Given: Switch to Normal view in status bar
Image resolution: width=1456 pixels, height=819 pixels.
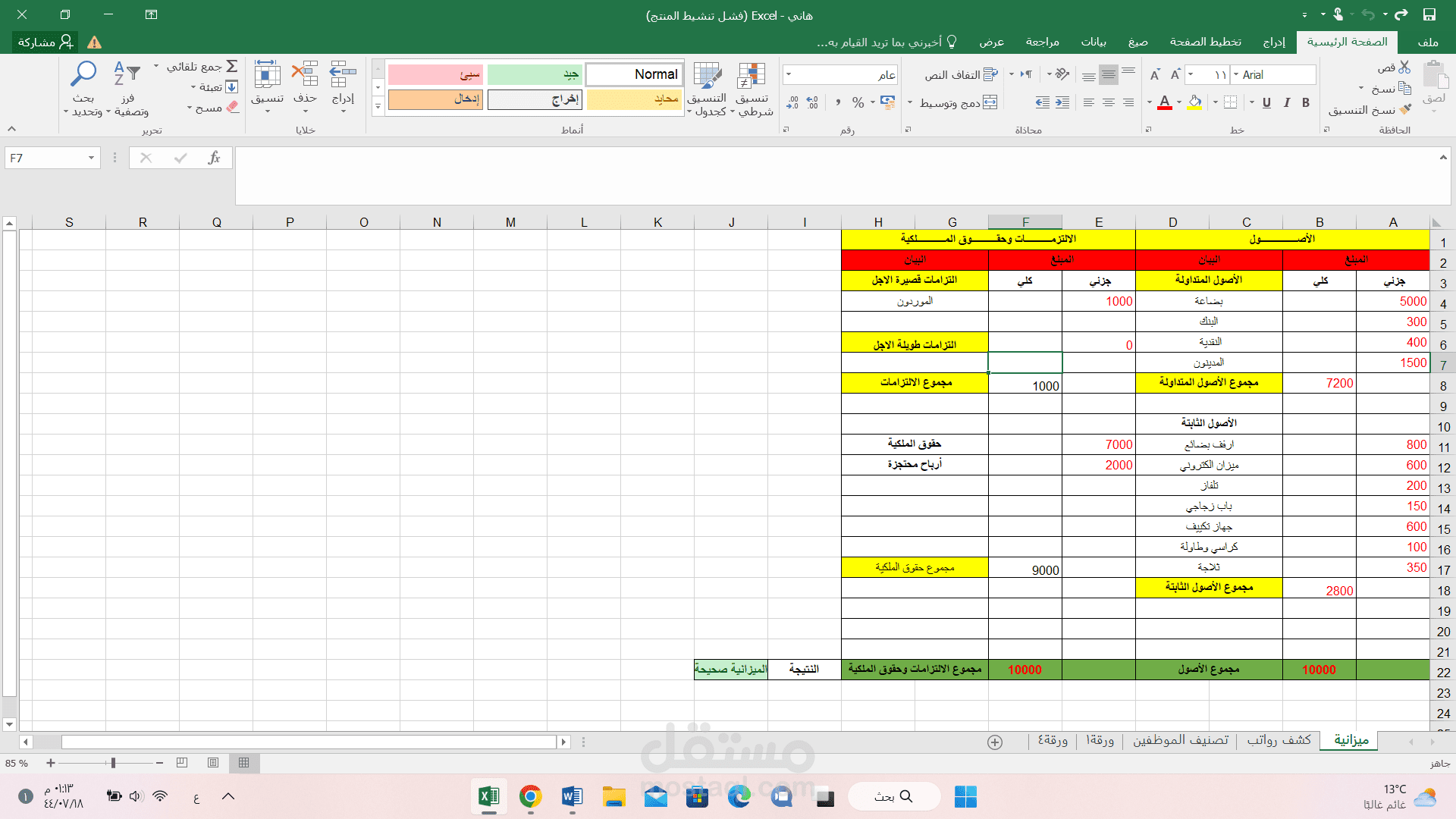Looking at the screenshot, I should coord(243,763).
